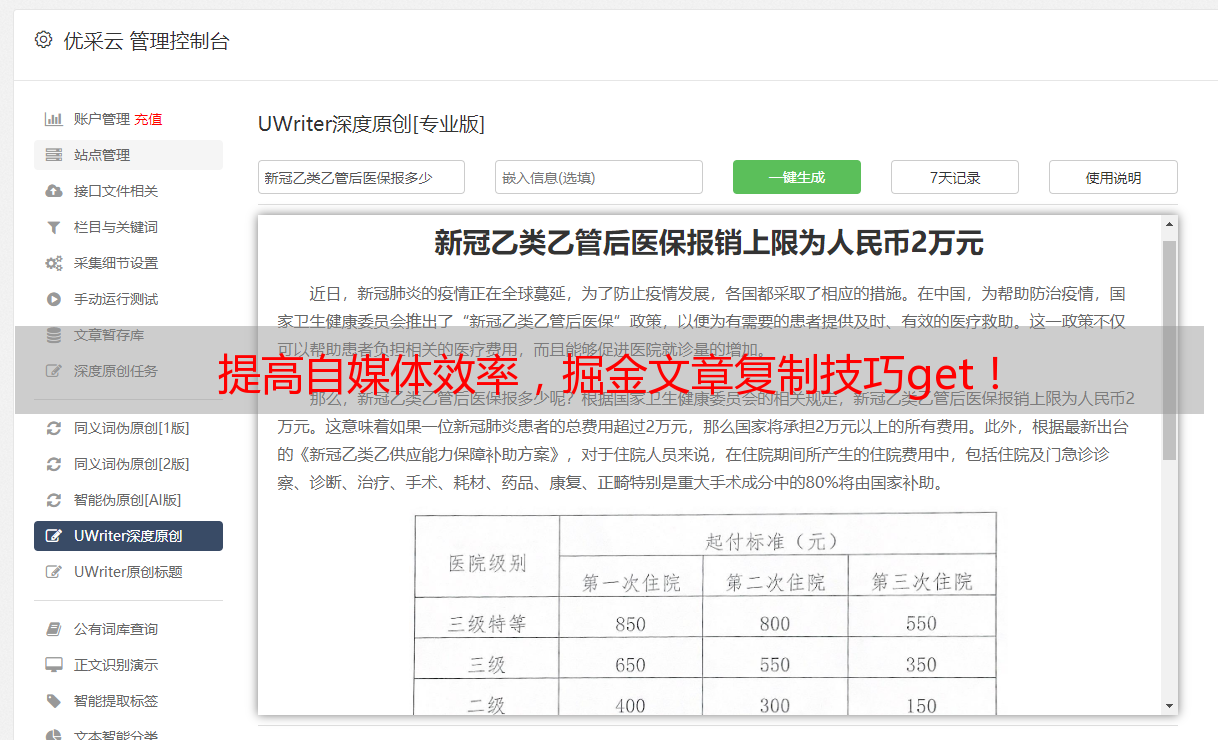Open the 7天记录 button

point(955,177)
